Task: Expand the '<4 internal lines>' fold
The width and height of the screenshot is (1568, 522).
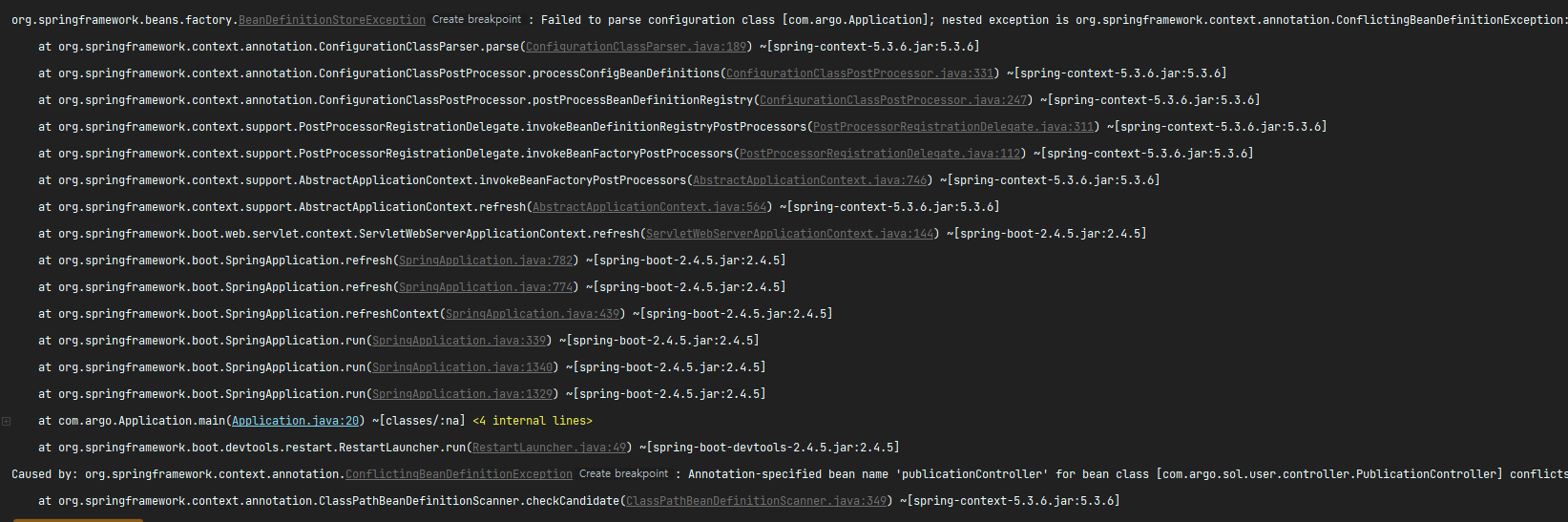Action: pos(533,421)
